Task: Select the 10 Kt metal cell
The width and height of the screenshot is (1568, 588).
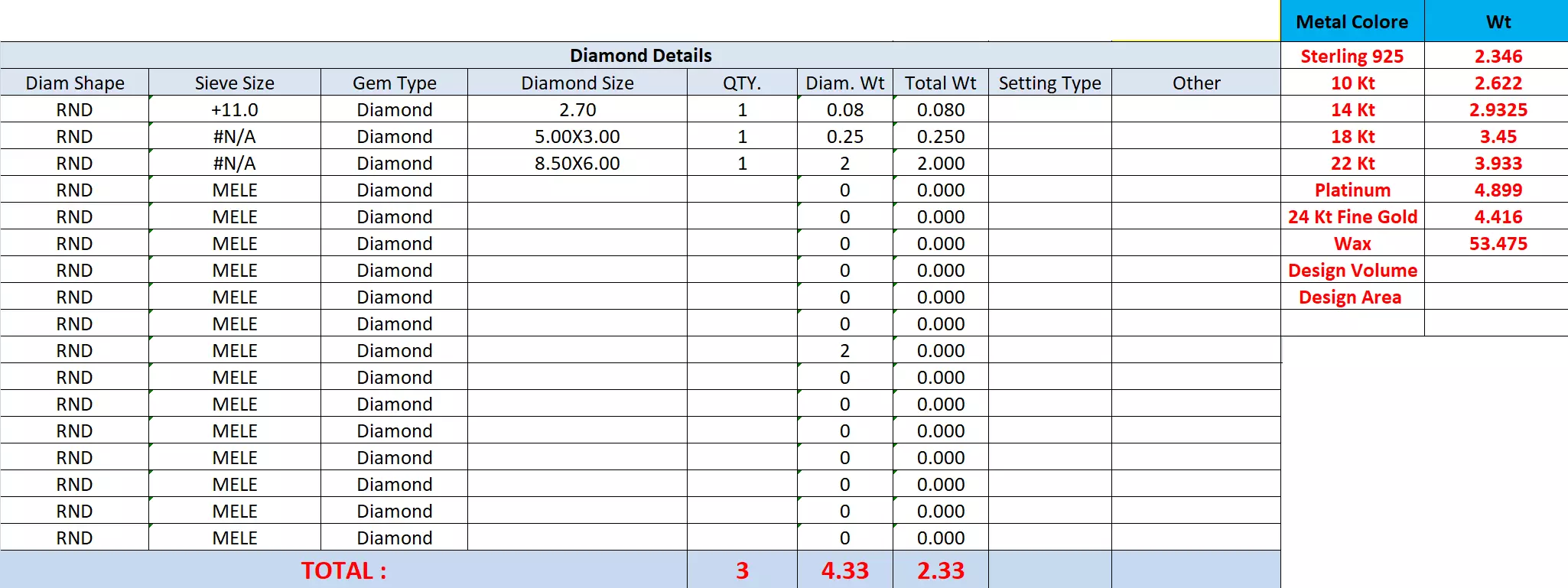Action: coord(1352,83)
